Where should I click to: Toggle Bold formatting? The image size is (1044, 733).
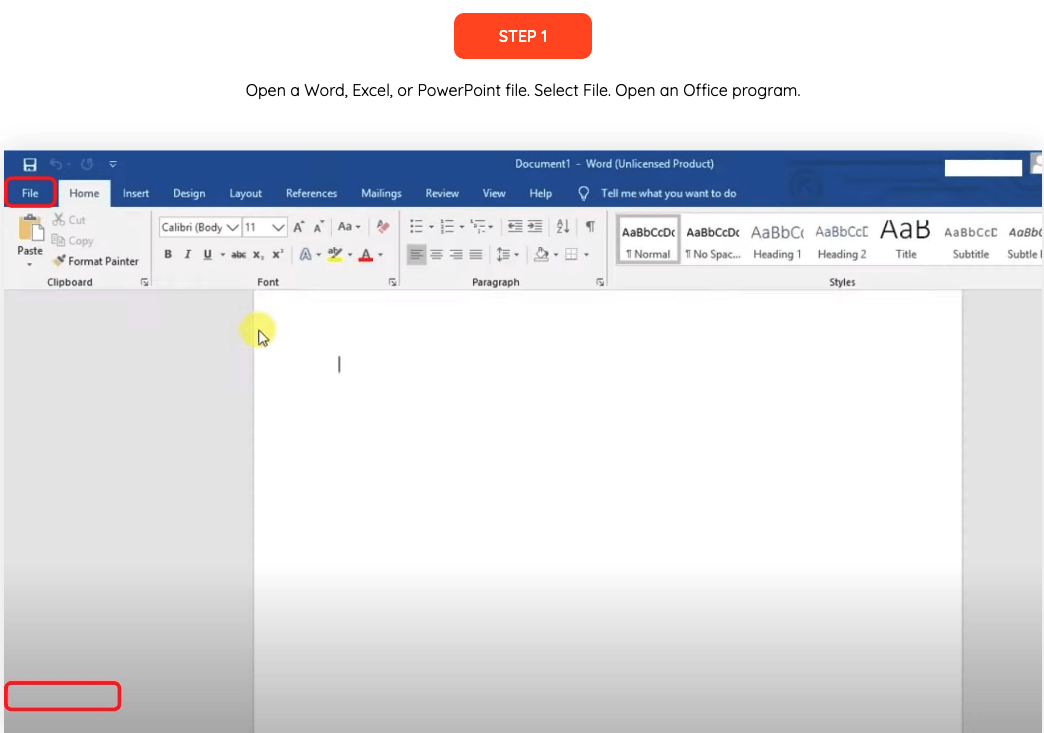coord(168,255)
